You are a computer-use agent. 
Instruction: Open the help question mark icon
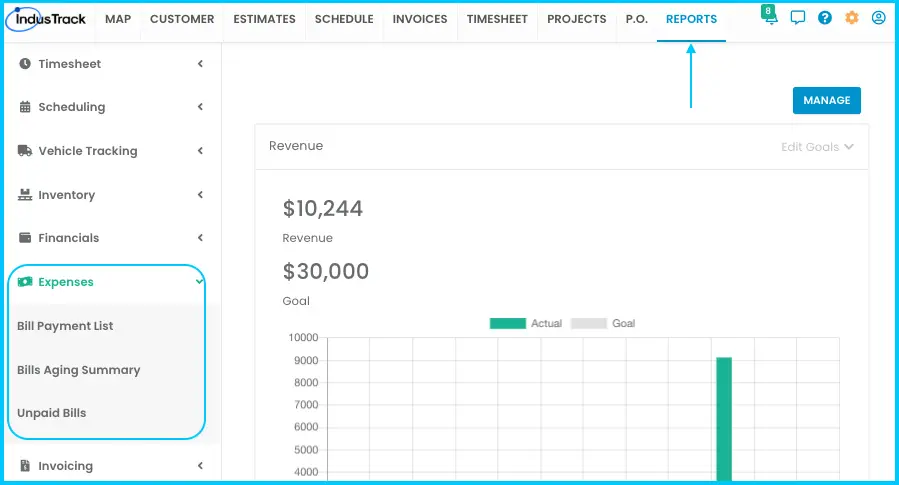pyautogui.click(x=824, y=18)
